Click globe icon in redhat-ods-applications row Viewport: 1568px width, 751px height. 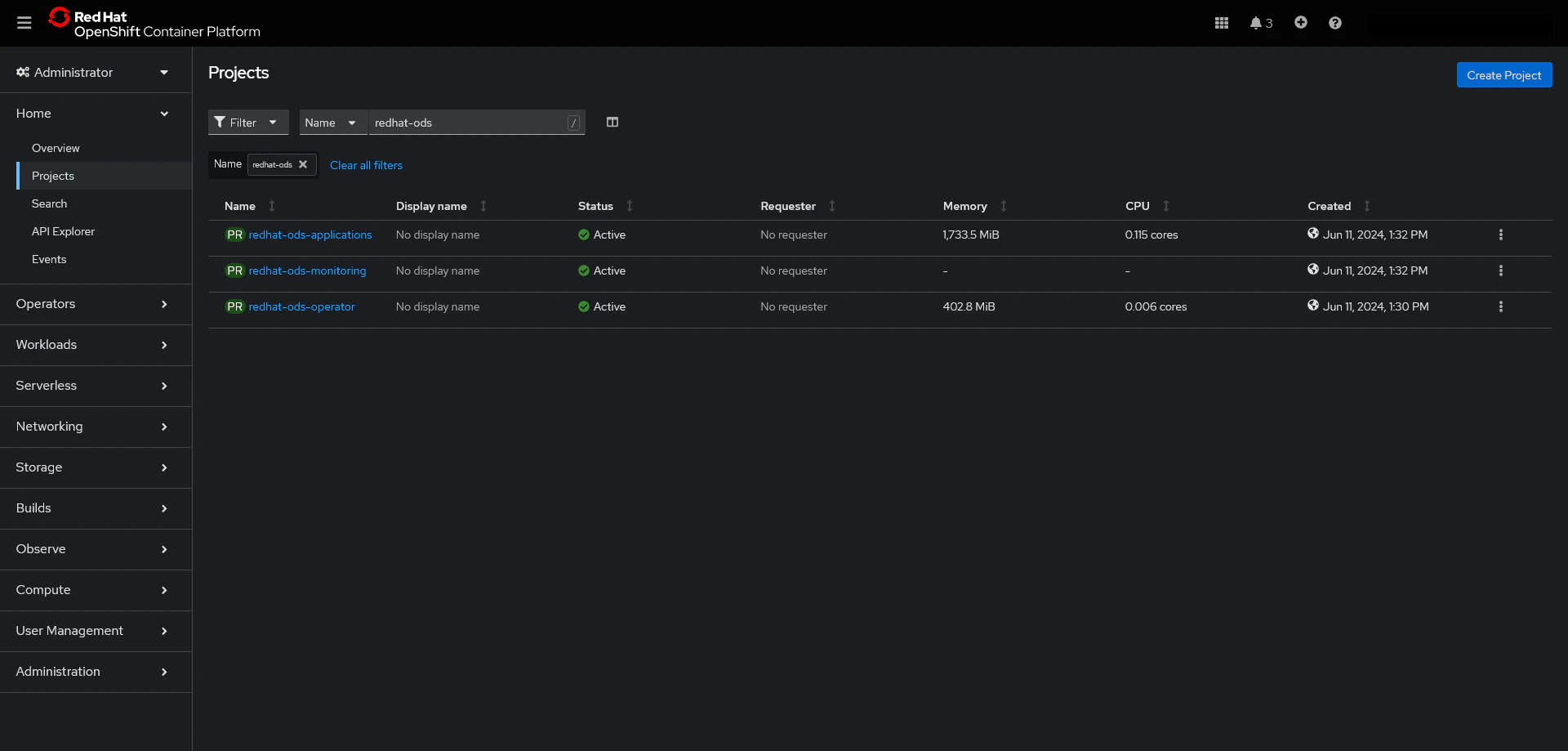pos(1313,233)
